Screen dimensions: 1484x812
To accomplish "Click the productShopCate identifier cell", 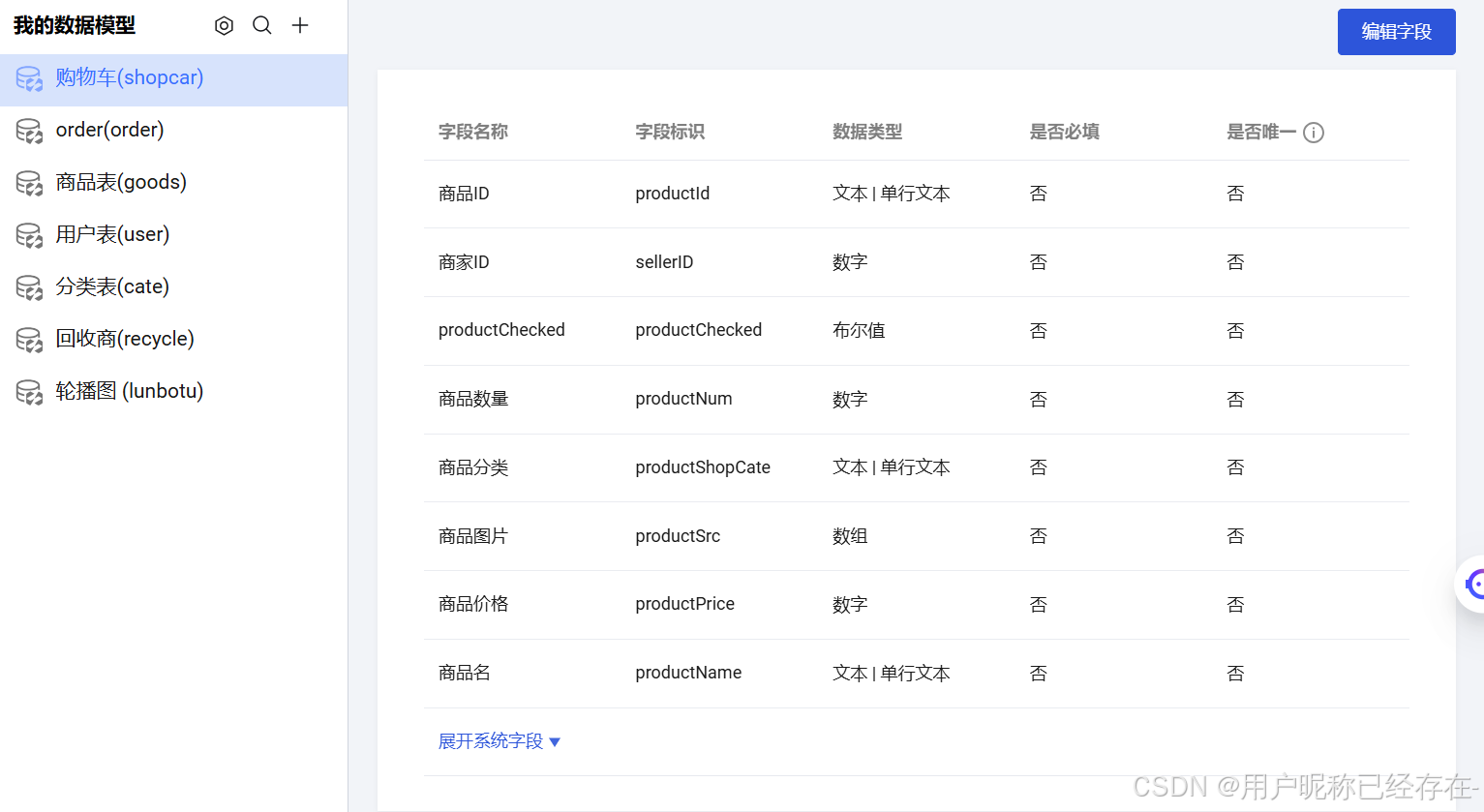I will [x=703, y=467].
